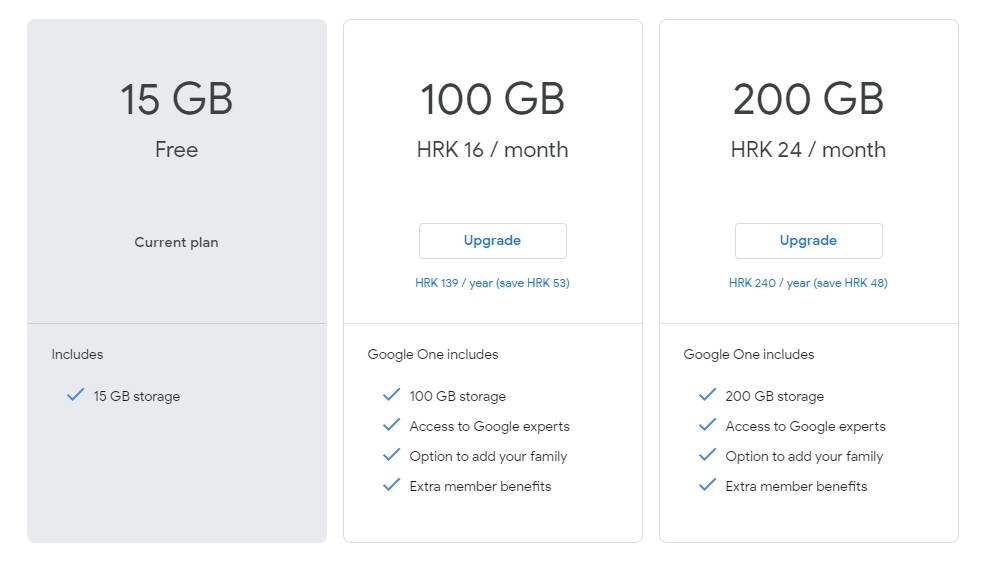
Task: Click checkmark beside Option to add your family in 200 GB plan
Action: coord(708,455)
